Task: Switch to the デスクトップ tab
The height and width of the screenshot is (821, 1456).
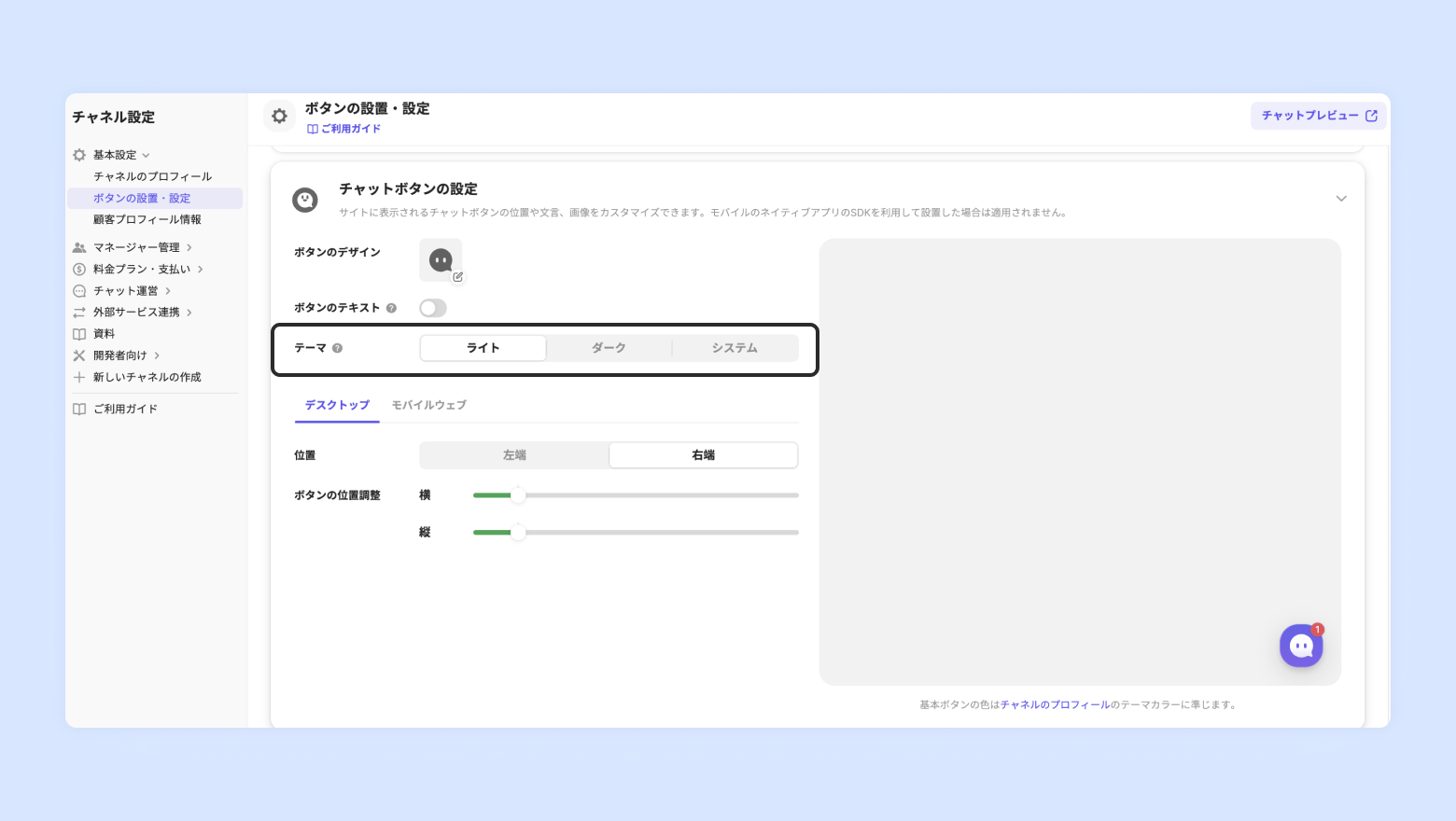Action: [337, 405]
